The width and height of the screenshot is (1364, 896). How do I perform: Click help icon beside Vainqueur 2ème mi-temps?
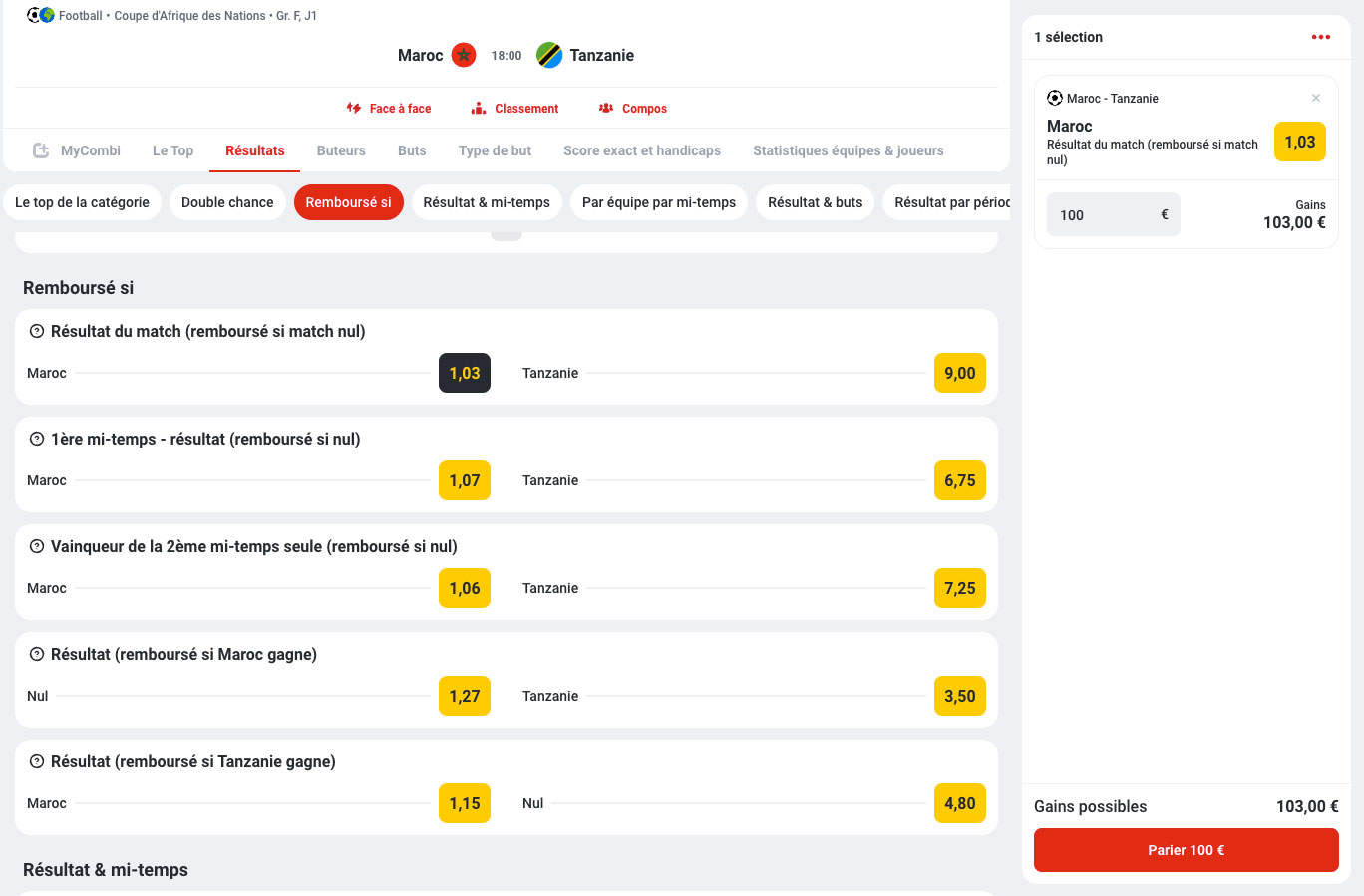point(37,546)
